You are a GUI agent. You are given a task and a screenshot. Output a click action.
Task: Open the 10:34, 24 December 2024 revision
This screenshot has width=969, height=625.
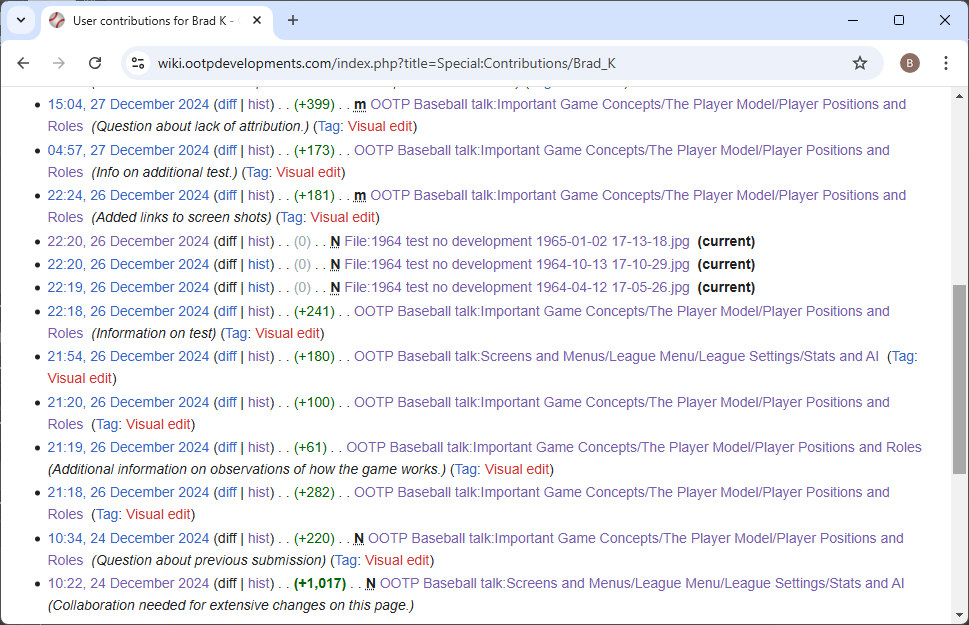click(x=128, y=538)
